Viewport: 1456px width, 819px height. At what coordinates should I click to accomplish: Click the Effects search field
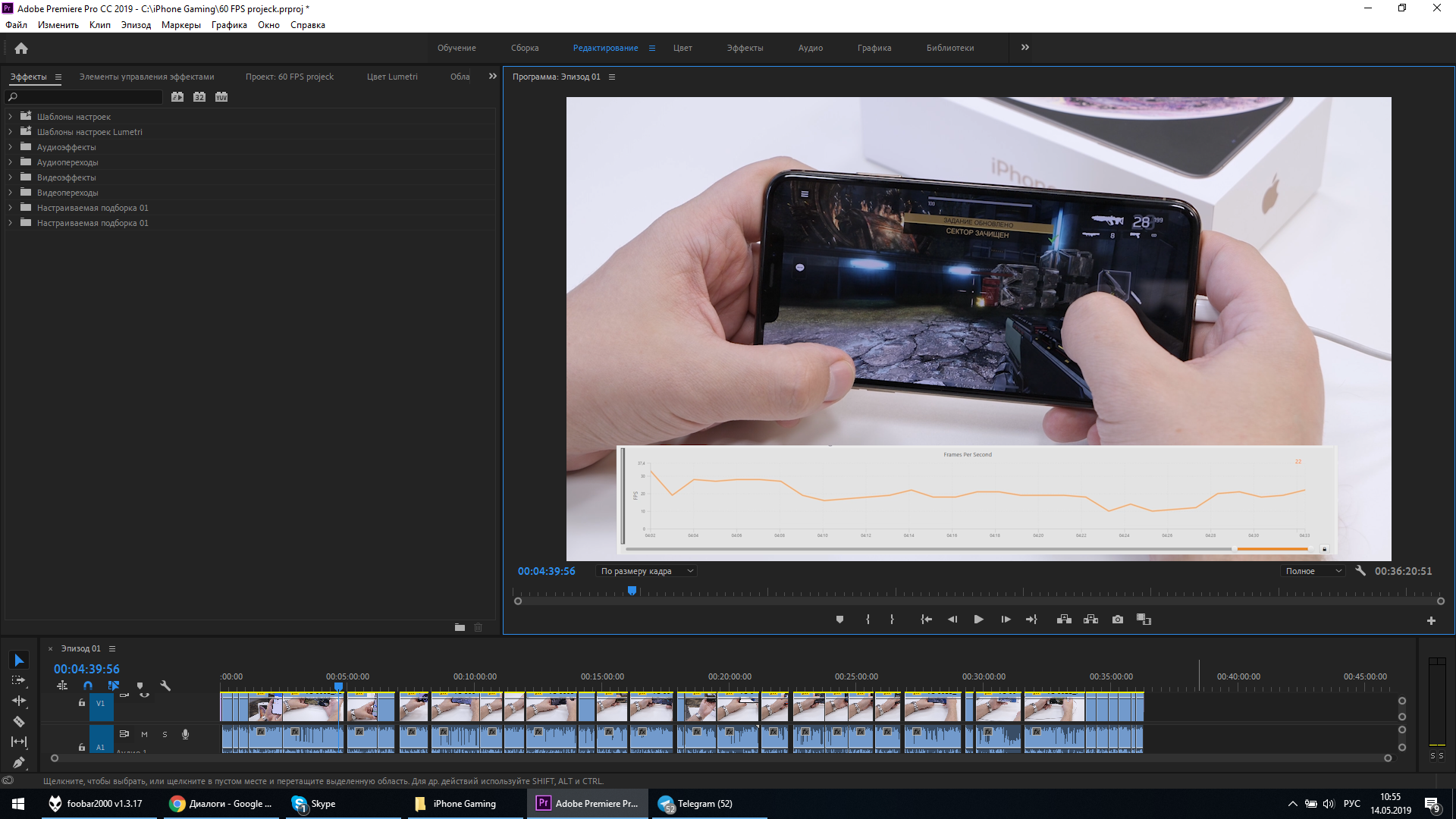coord(84,97)
